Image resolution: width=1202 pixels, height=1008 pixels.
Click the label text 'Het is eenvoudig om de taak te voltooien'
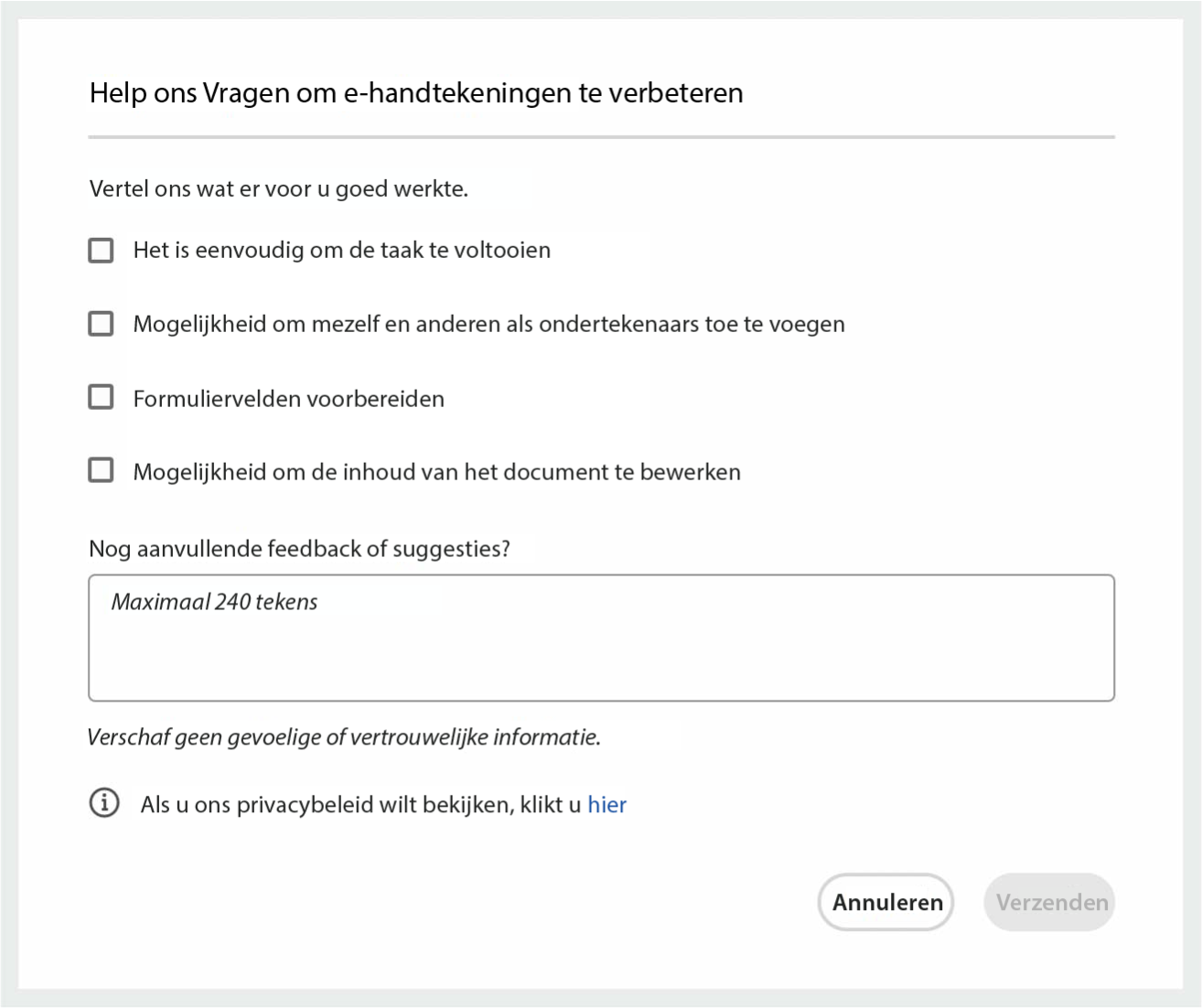(x=341, y=251)
